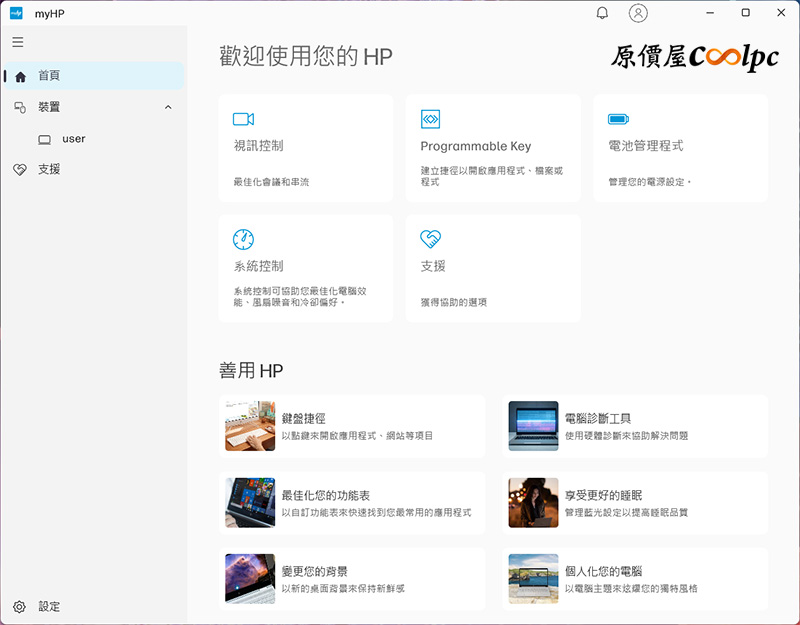
Task: Click the 善用 HP section heading
Action: pyautogui.click(x=251, y=370)
